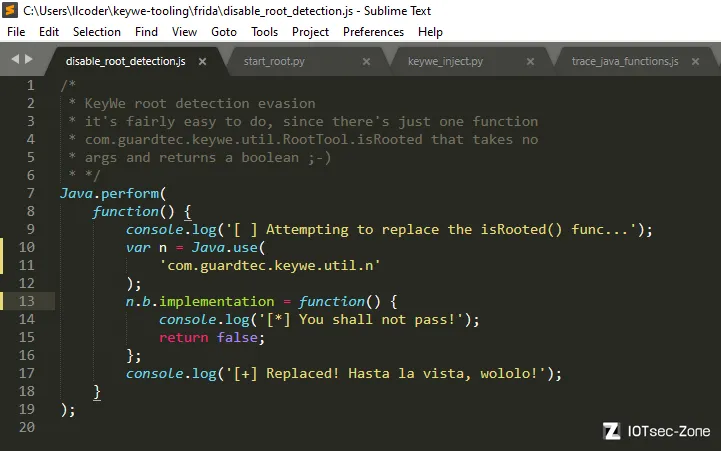Screen dimensions: 721x451
Task: Click the 'You shall not pass!' string
Action: coord(377,320)
